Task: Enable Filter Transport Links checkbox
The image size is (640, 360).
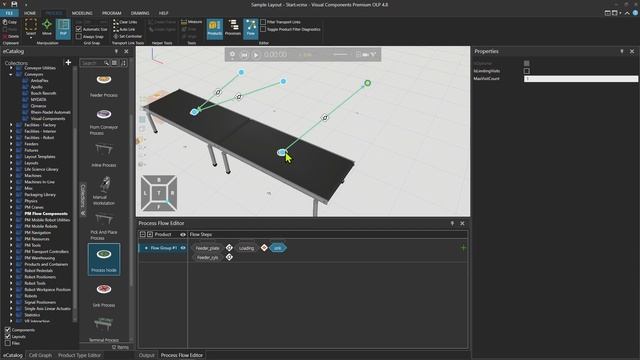Action: 263,22
